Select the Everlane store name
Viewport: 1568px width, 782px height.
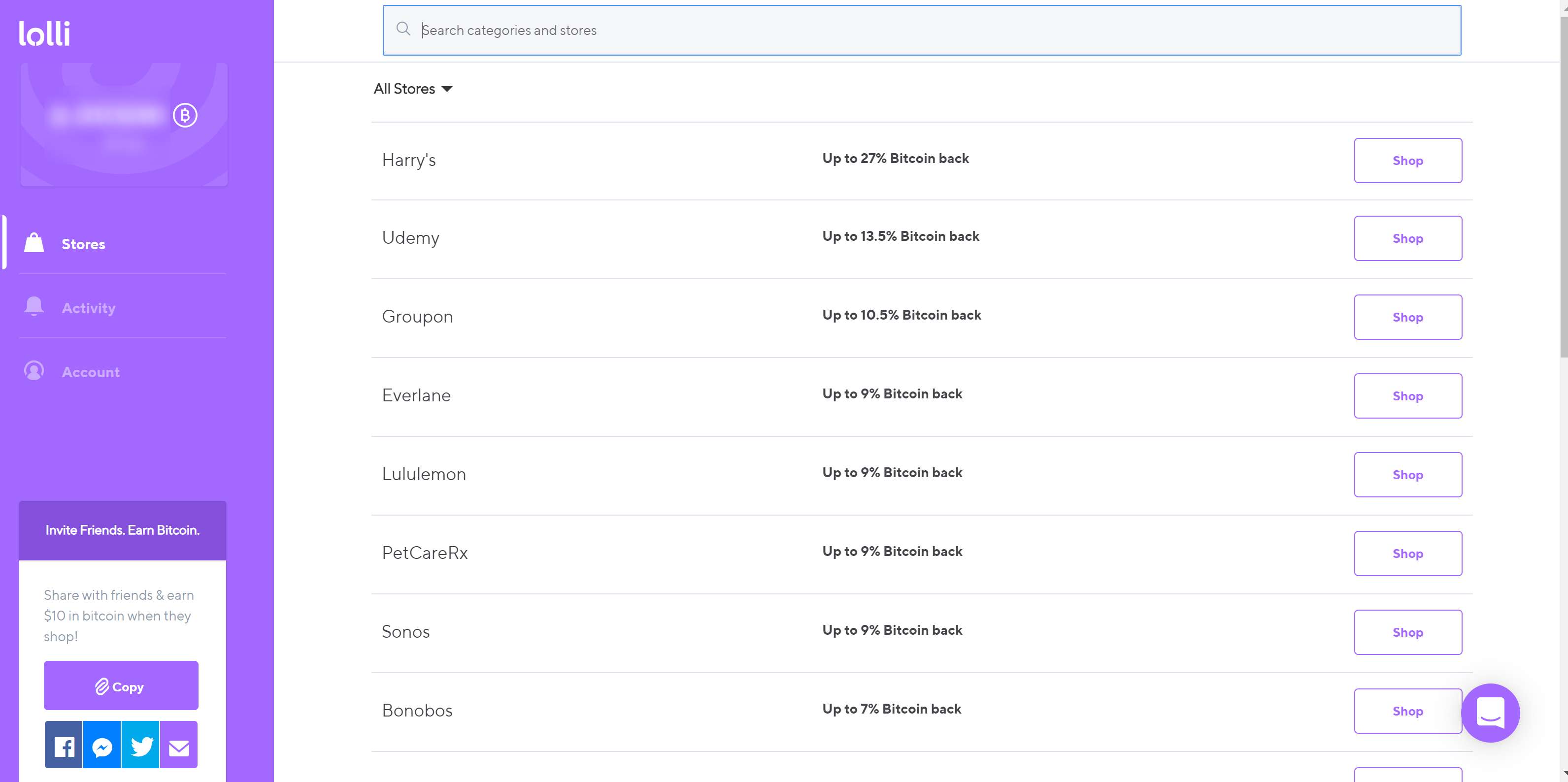[x=416, y=395]
